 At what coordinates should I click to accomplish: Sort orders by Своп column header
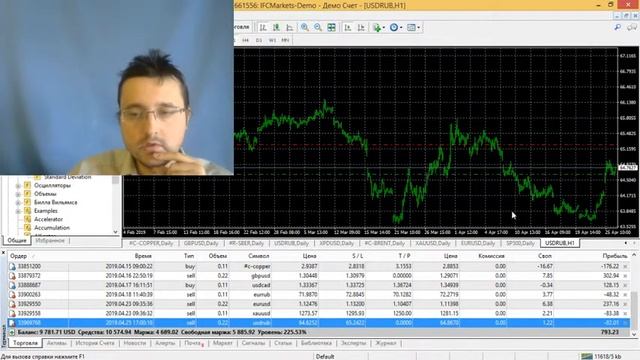[x=544, y=256]
